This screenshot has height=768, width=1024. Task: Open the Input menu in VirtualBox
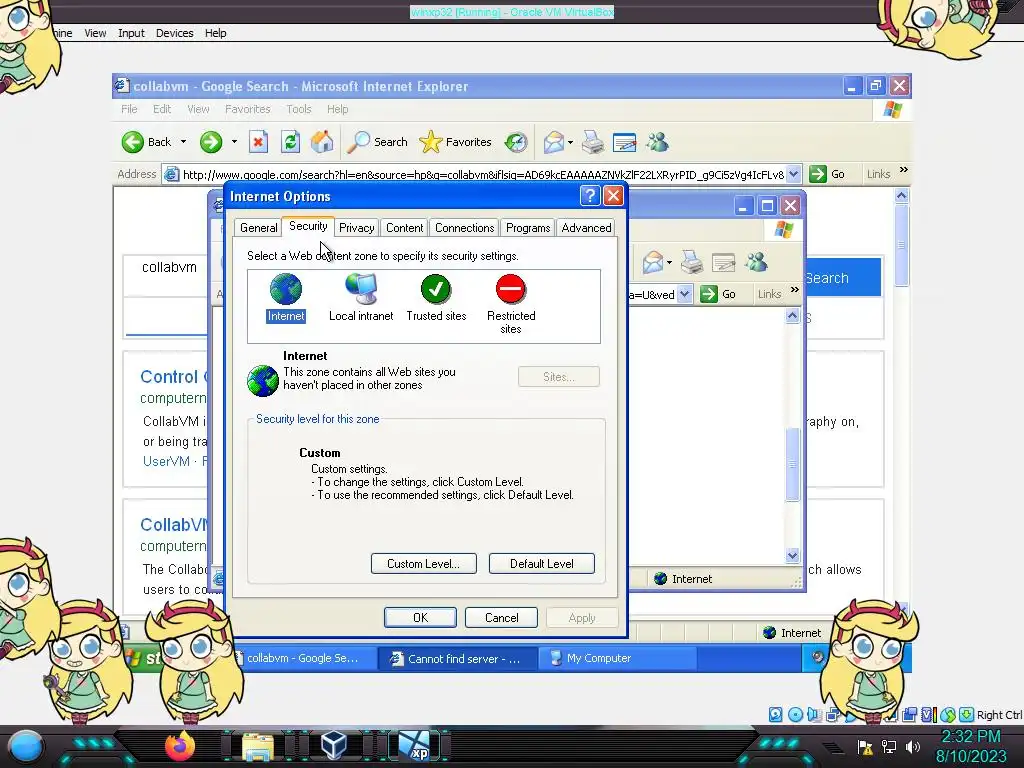click(131, 33)
